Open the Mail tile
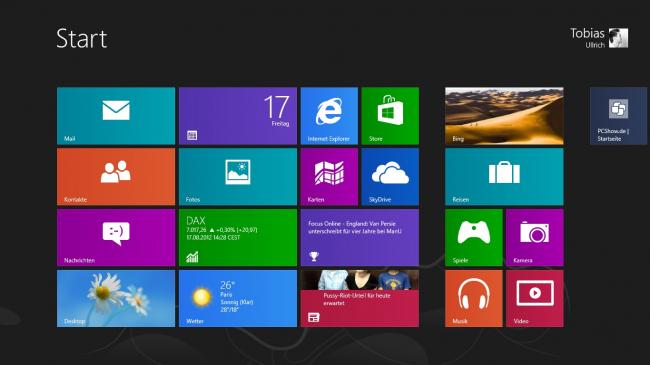650x365 pixels. [116, 116]
